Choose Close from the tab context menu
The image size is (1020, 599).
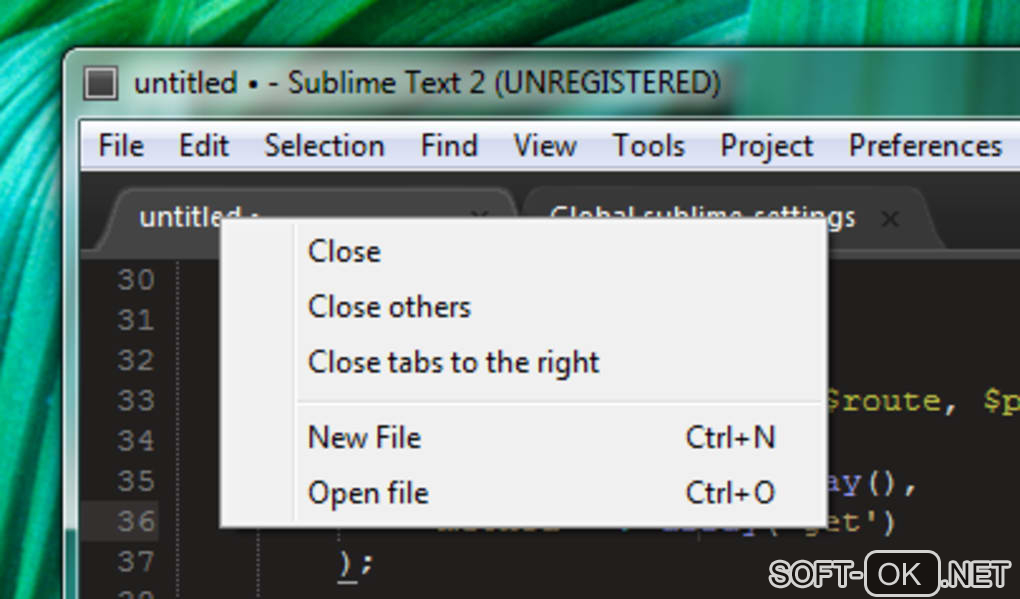tap(344, 251)
